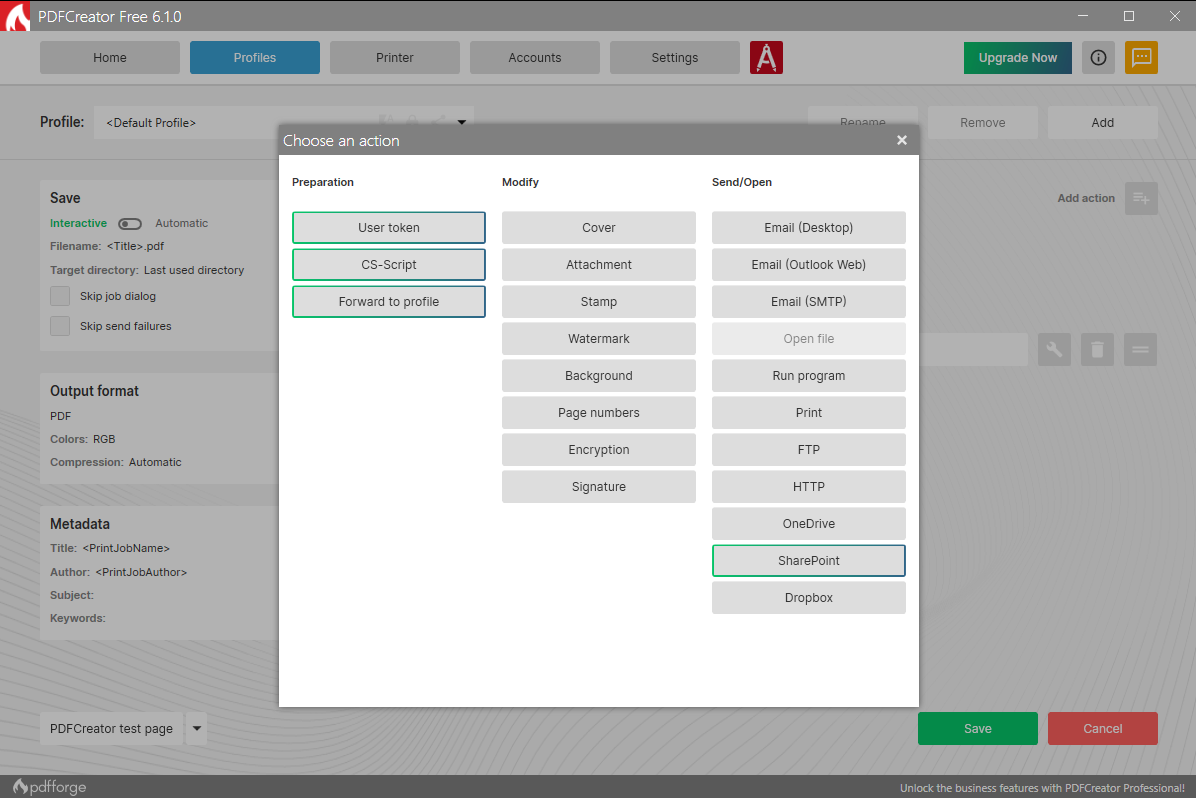Click the Compression: Automatic text
This screenshot has height=798, width=1196.
click(x=116, y=462)
